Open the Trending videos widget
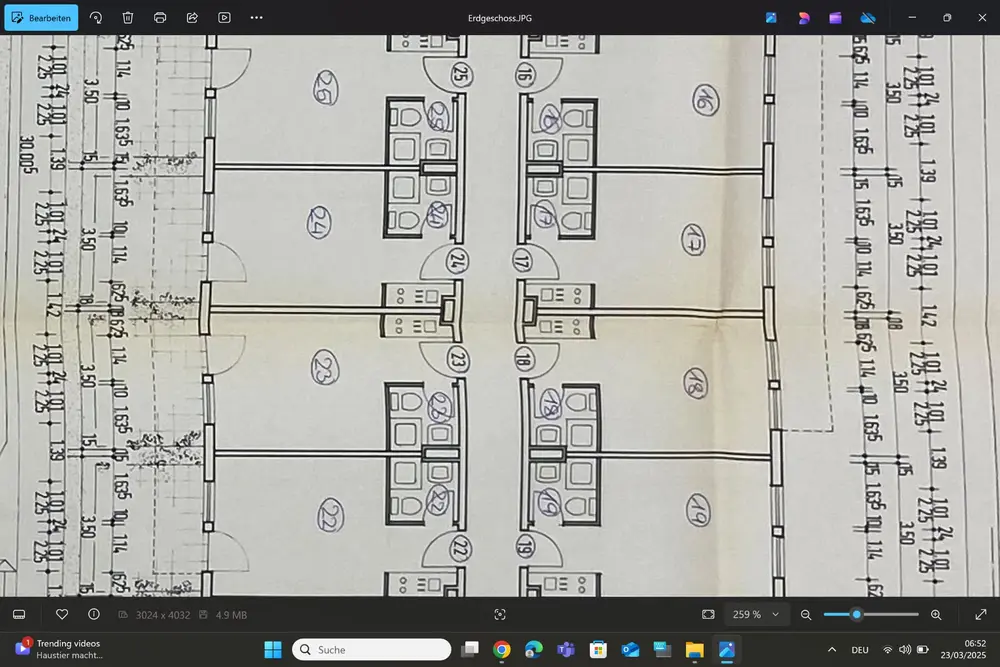Image resolution: width=1000 pixels, height=667 pixels. [x=59, y=649]
